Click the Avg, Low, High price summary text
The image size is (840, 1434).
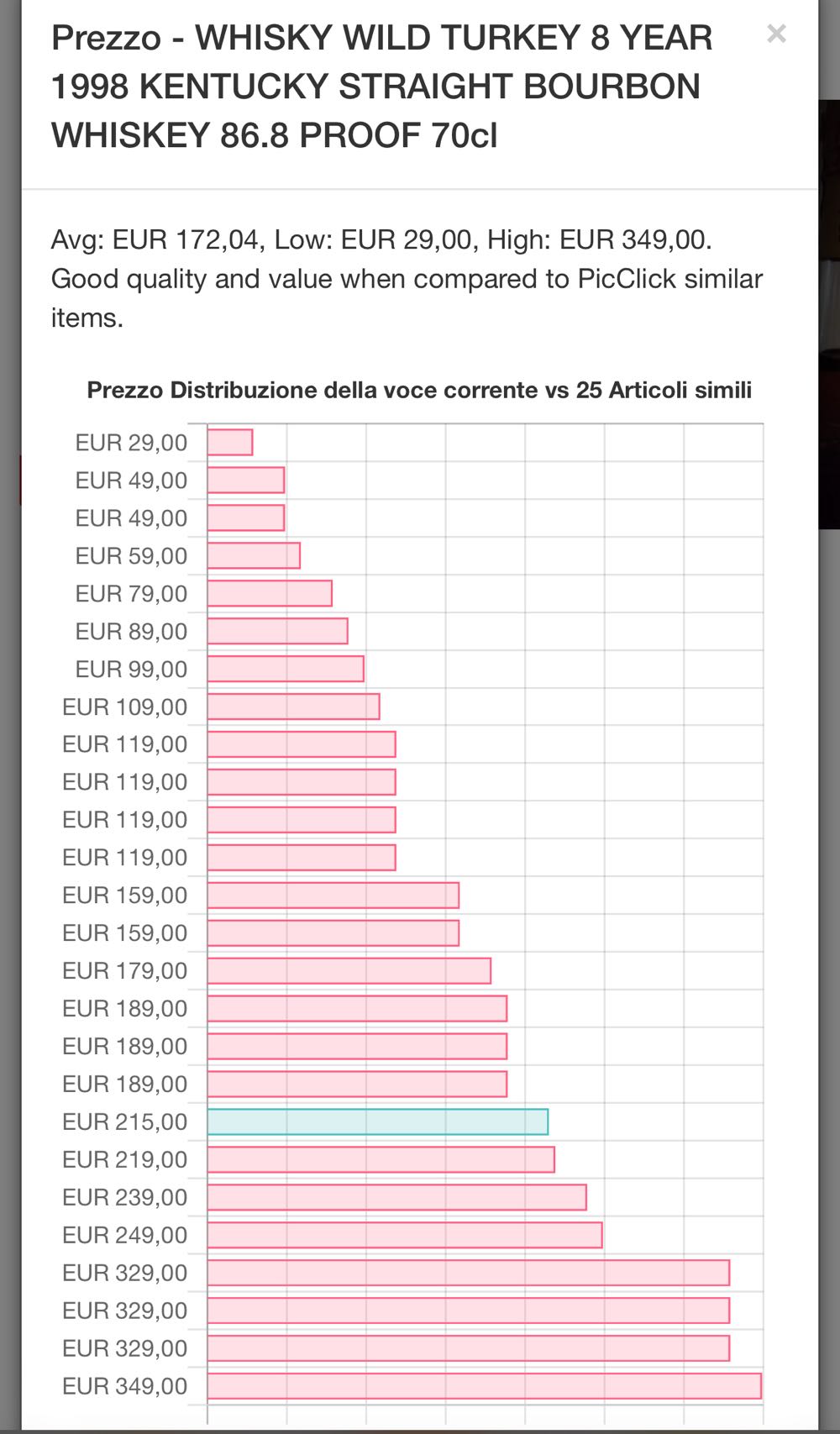click(x=381, y=239)
